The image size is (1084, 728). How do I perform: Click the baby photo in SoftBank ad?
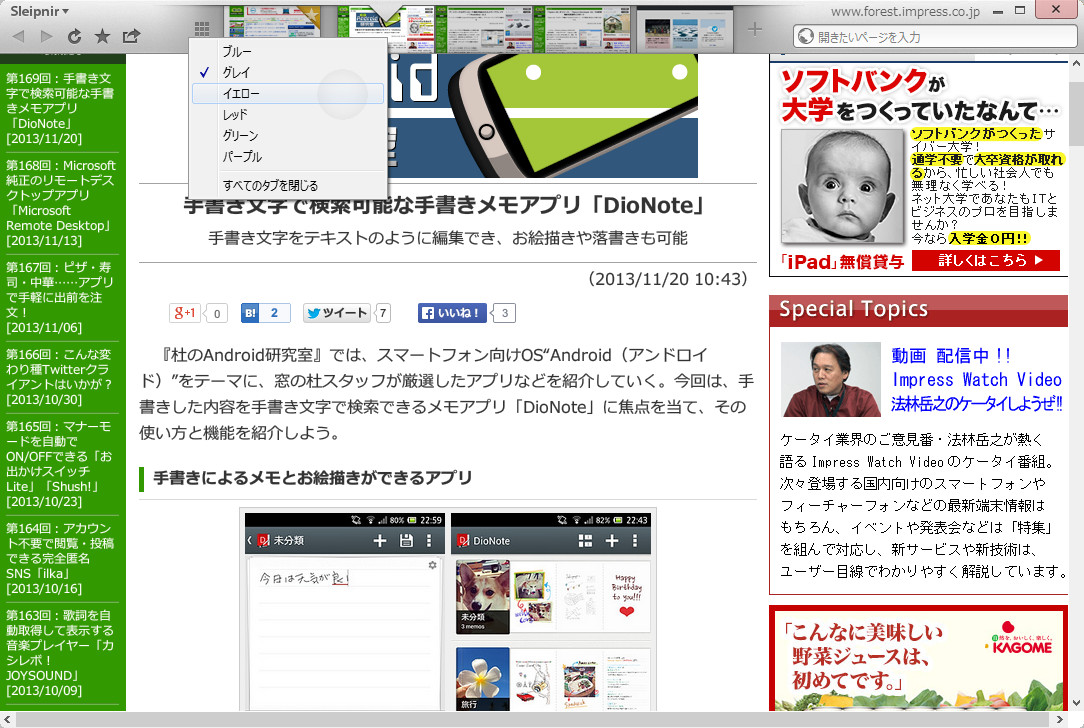(842, 186)
